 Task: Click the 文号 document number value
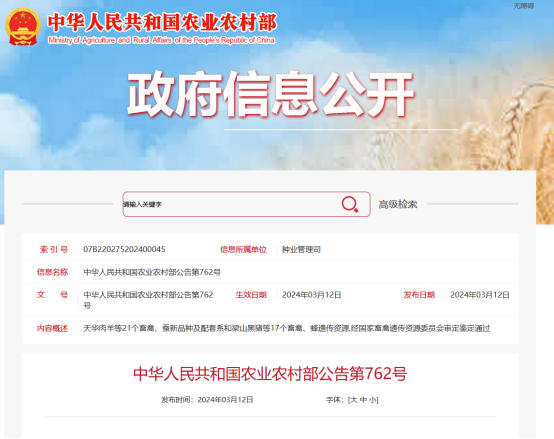coord(148,300)
